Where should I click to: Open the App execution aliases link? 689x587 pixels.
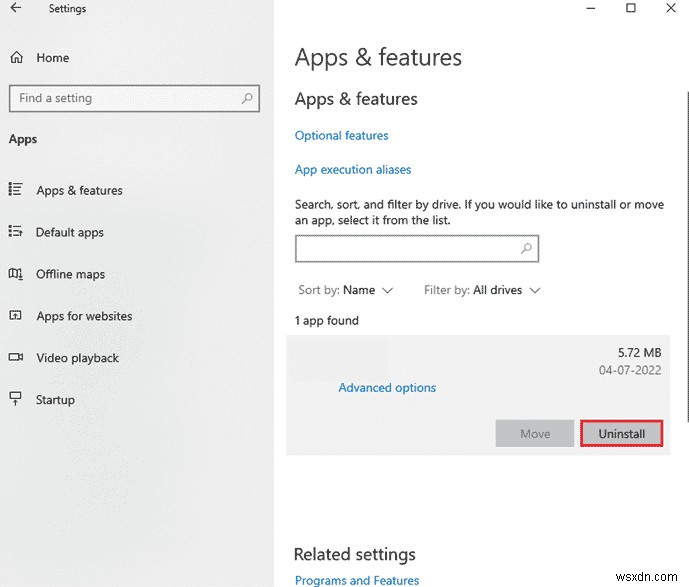353,170
